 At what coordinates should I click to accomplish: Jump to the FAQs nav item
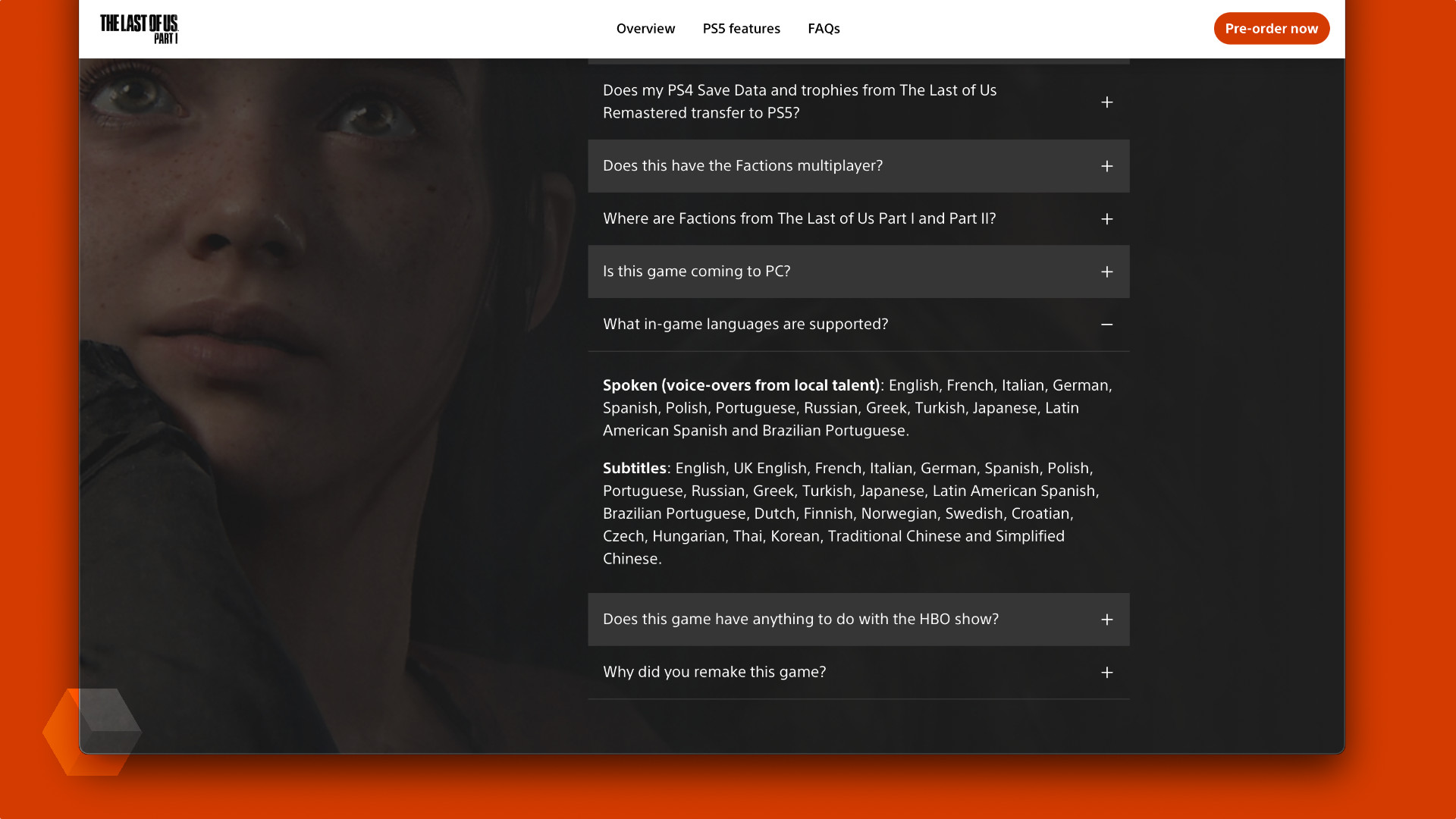click(824, 29)
